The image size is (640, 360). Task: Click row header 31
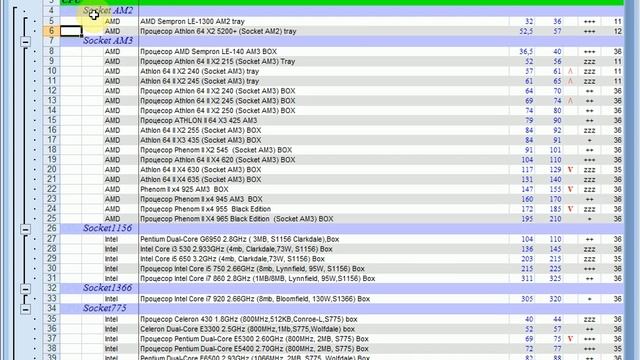[x=51, y=278]
